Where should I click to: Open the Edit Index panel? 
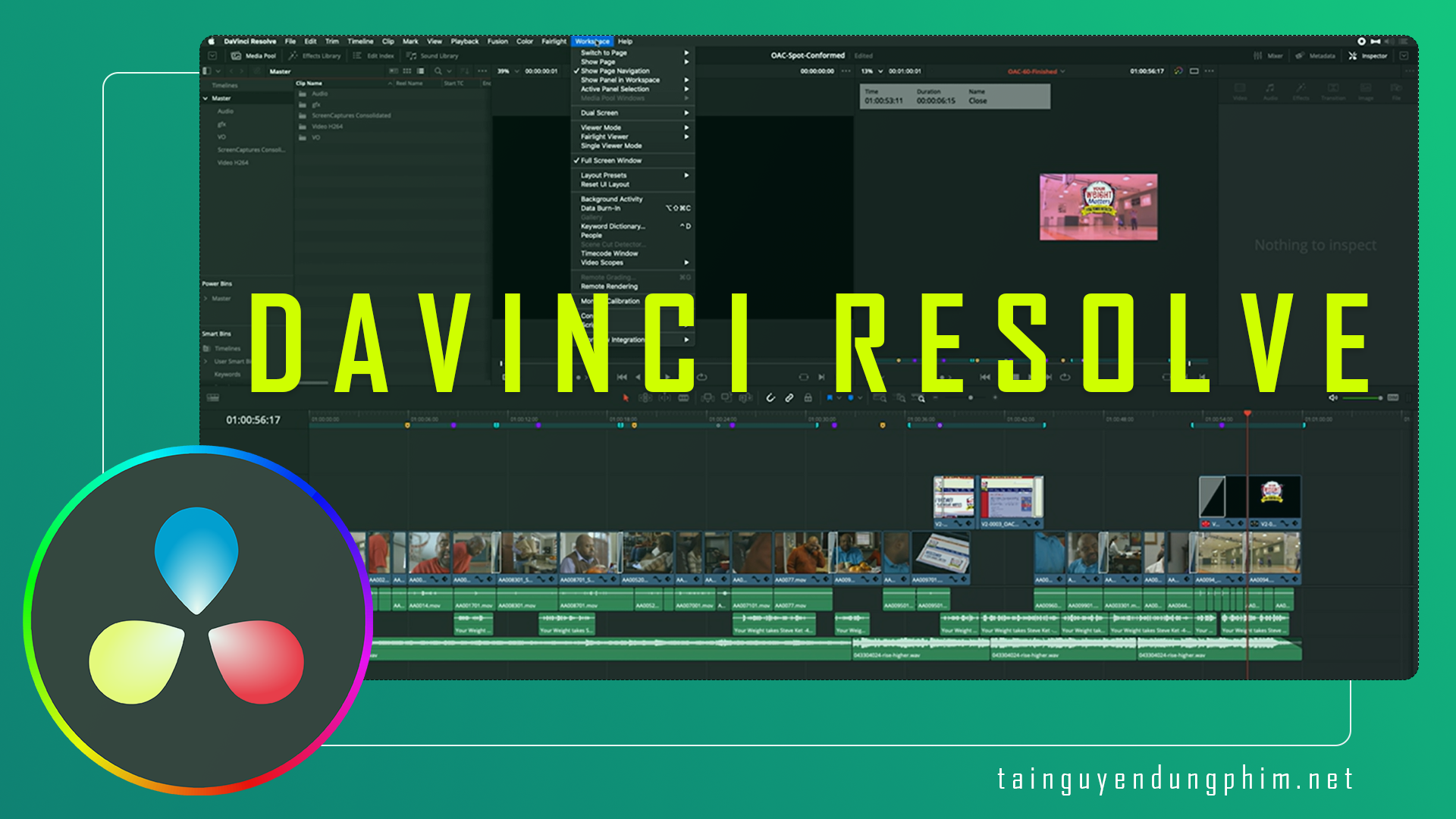click(374, 55)
